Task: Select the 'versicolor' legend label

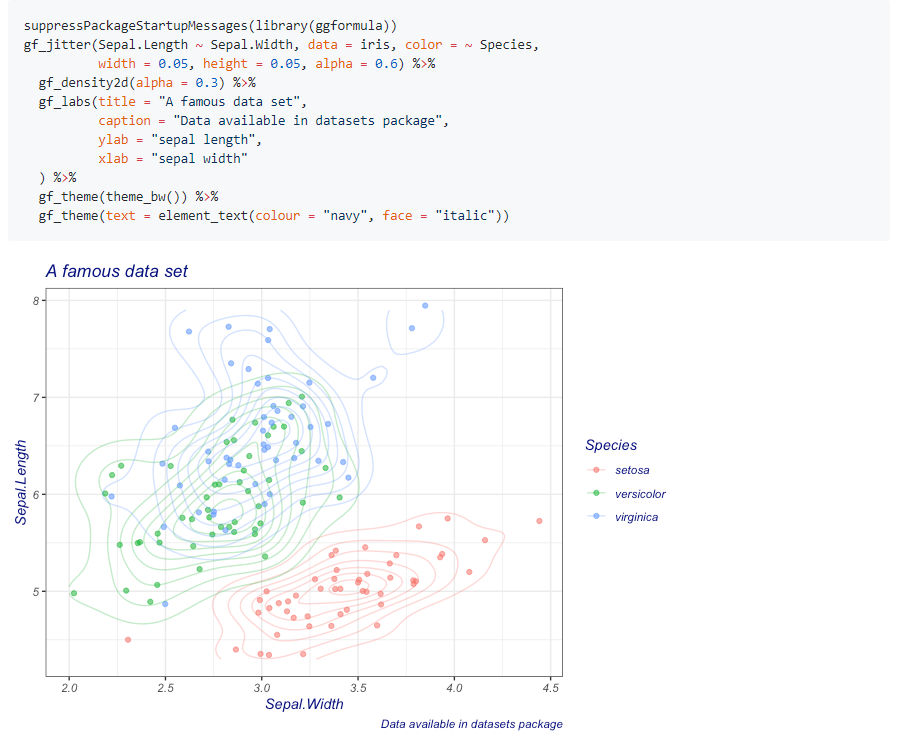Action: pyautogui.click(x=640, y=494)
